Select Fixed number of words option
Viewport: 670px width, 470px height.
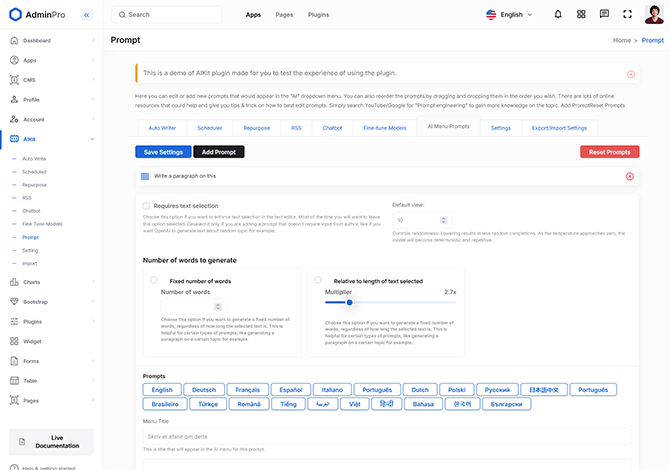[x=154, y=281]
